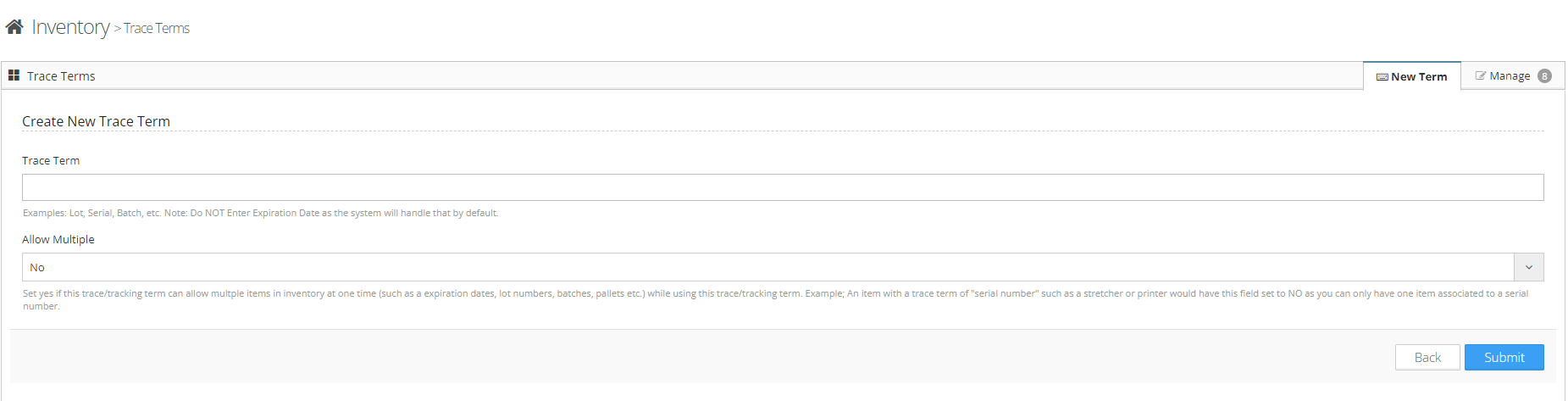Click the Create New Trace Term heading
1568x401 pixels.
tap(96, 121)
